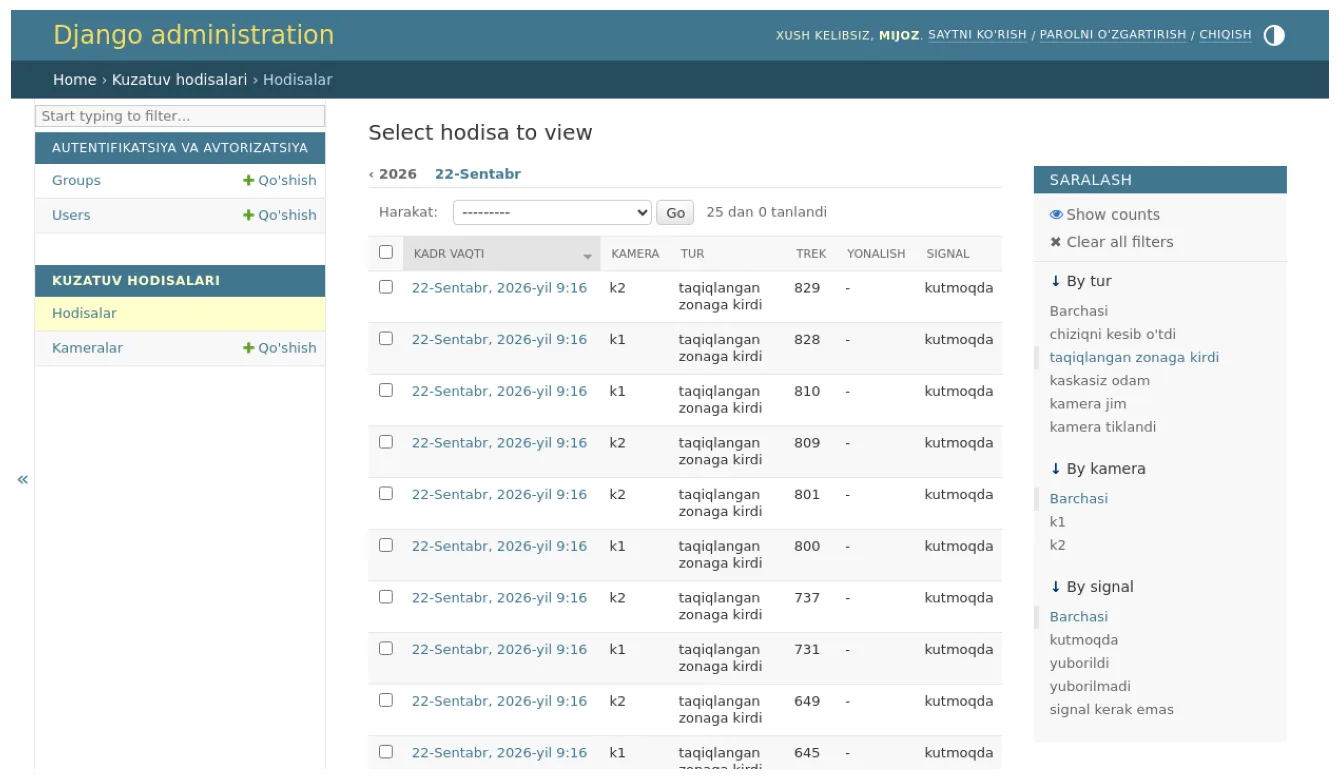
Task: Filter by tur 'kaskasiz odam'
Action: pyautogui.click(x=1099, y=381)
